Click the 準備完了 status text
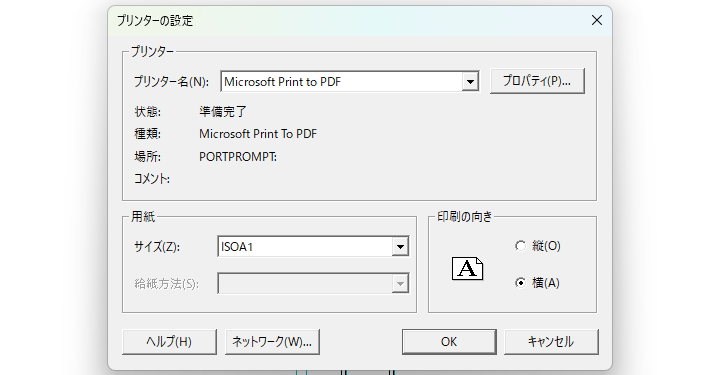Image resolution: width=720 pixels, height=375 pixels. pyautogui.click(x=223, y=112)
